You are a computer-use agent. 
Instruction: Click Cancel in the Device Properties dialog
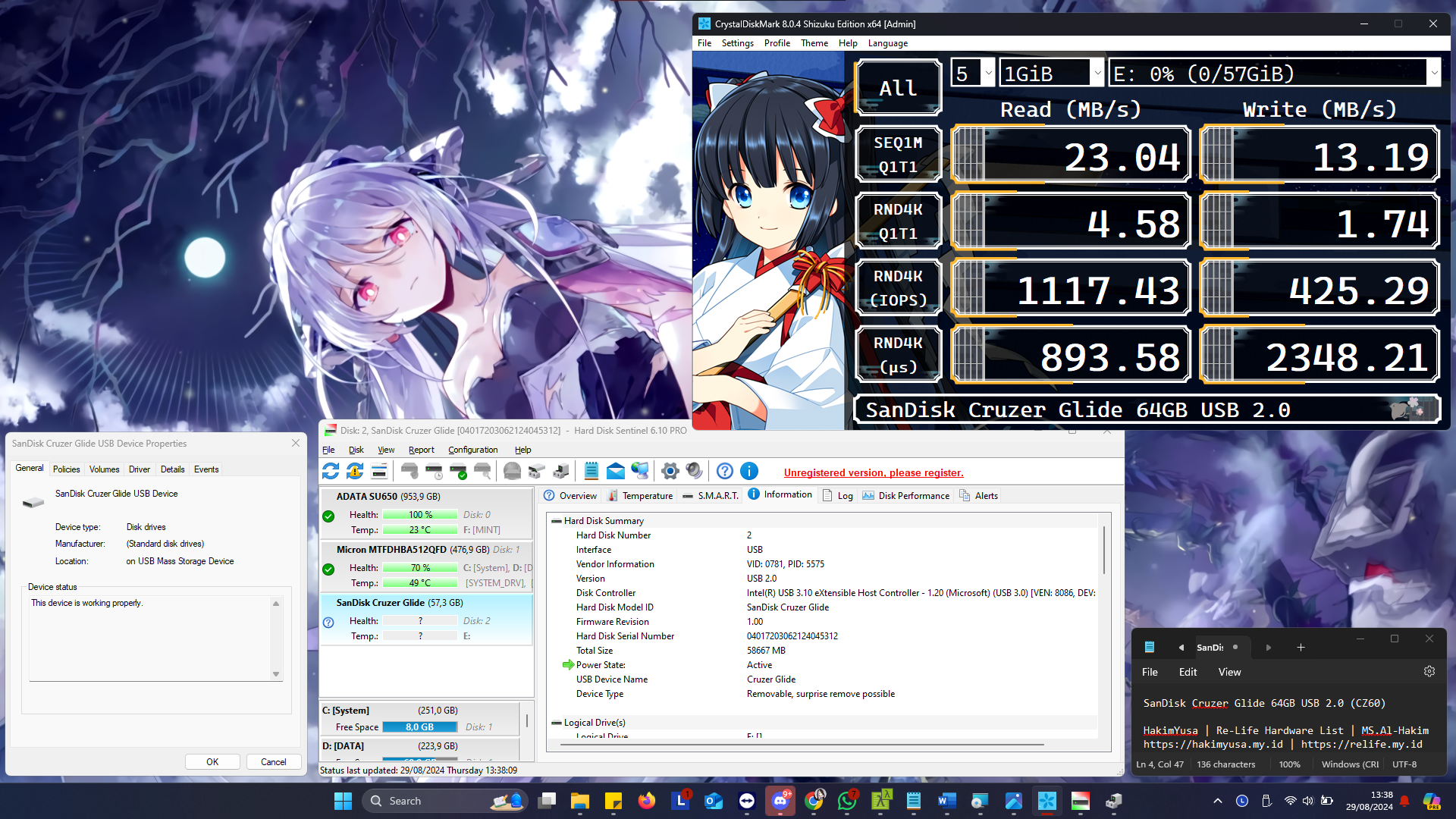tap(274, 762)
